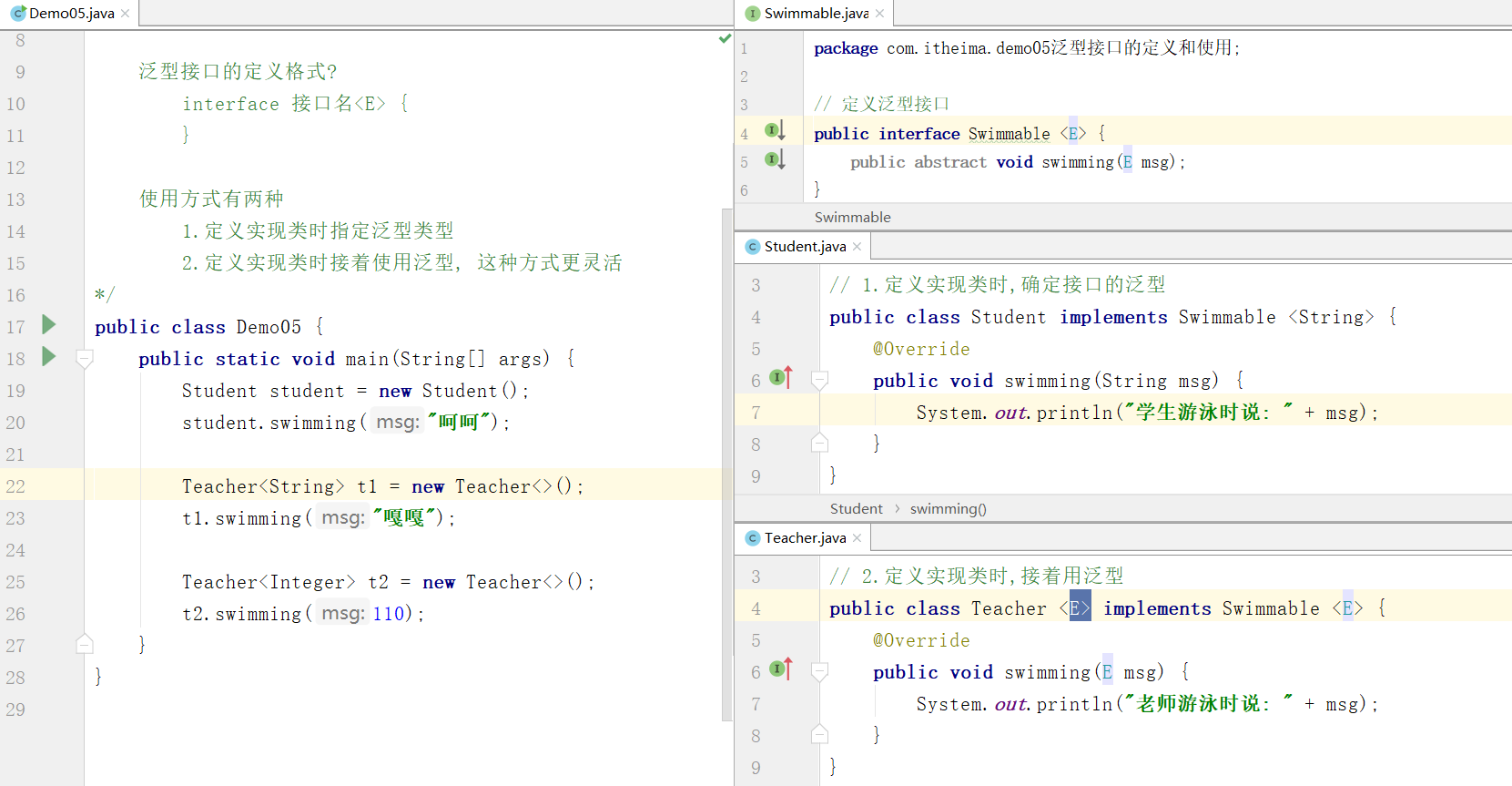1512x786 pixels.
Task: Click "老师游泳时说" string in Teacher.java
Action: click(x=1208, y=703)
